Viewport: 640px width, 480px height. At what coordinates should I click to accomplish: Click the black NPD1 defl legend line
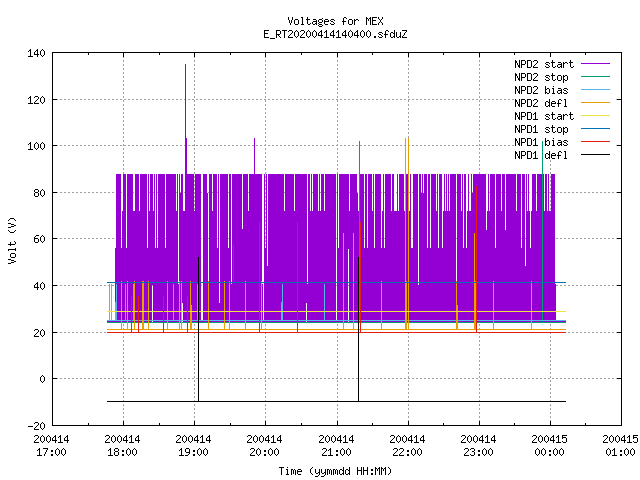pyautogui.click(x=595, y=155)
